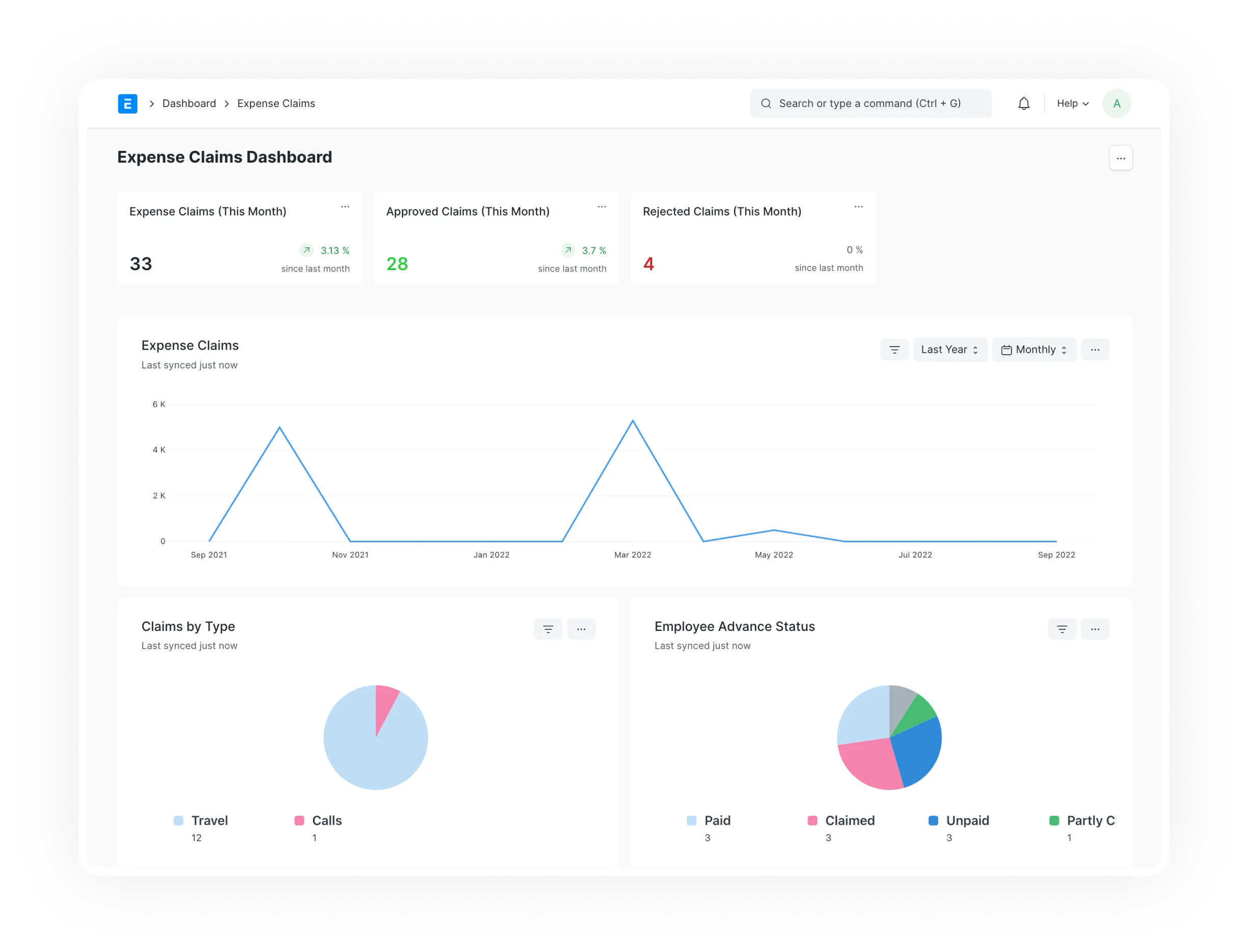1246x952 pixels.
Task: Click the user avatar 'A'
Action: tap(1116, 103)
